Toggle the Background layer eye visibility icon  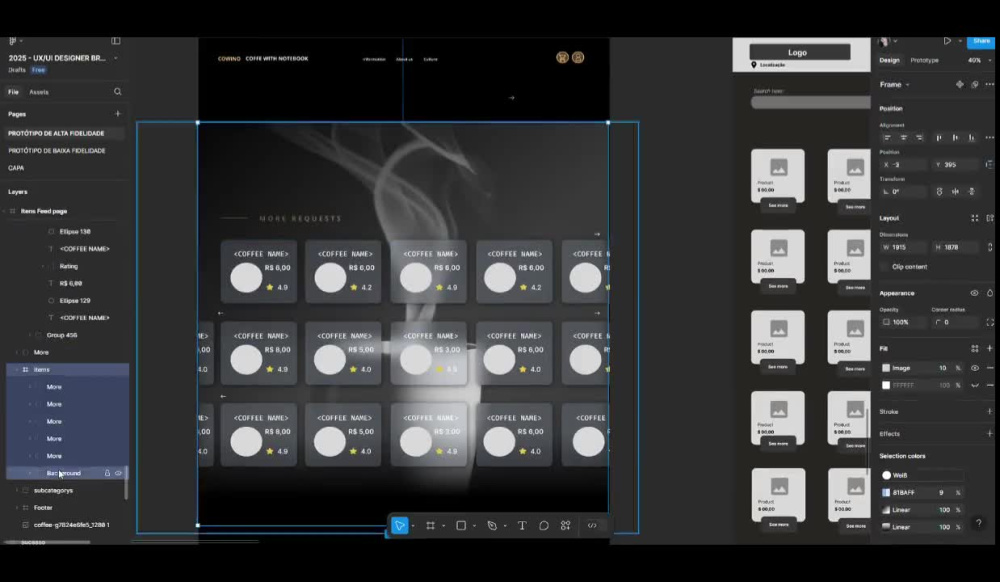(x=118, y=473)
